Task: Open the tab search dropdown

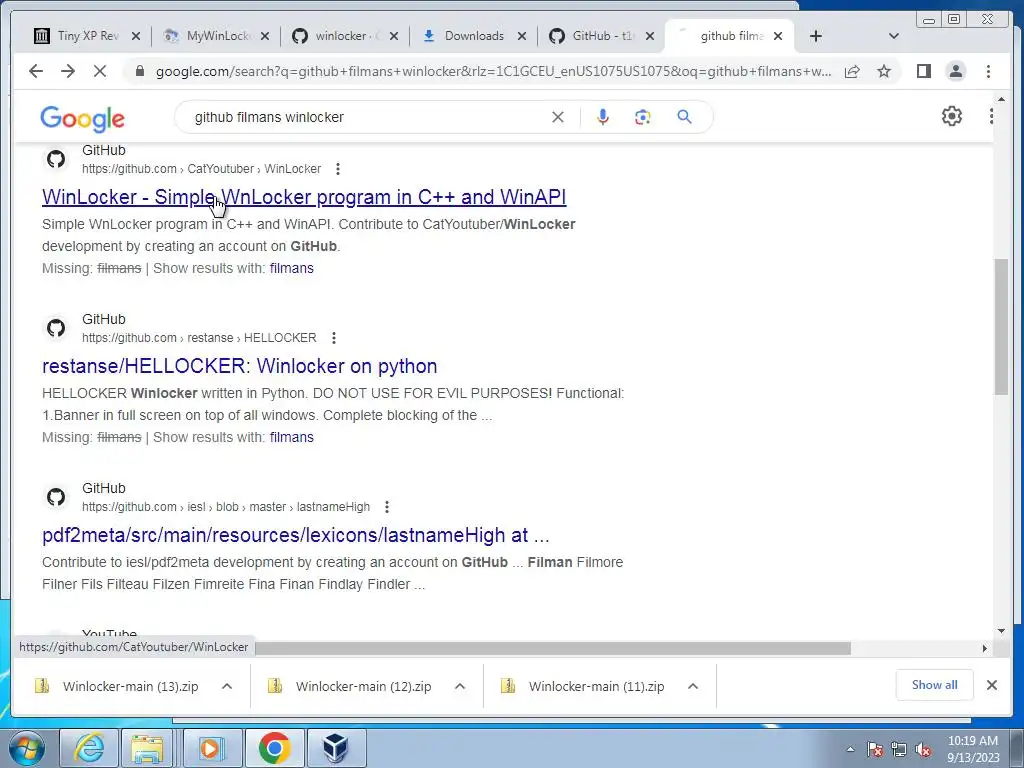Action: (x=894, y=36)
